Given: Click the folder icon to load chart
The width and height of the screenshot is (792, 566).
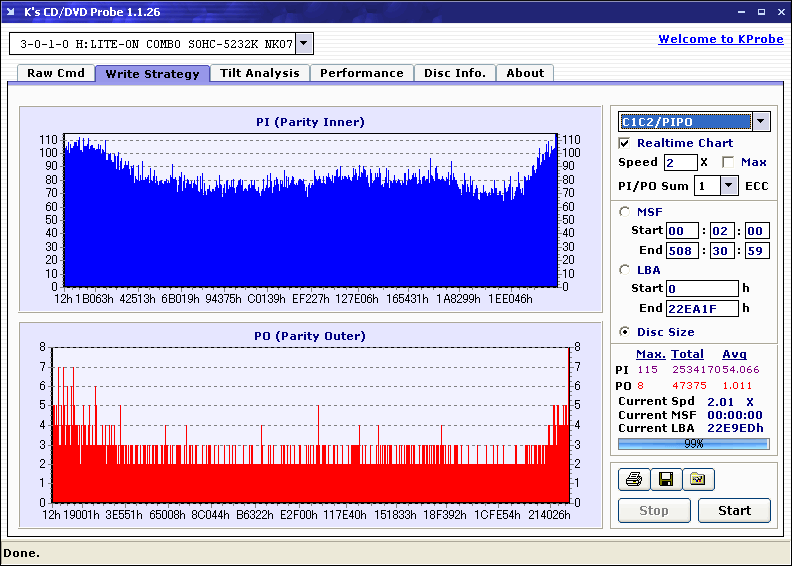Looking at the screenshot, I should click(698, 480).
